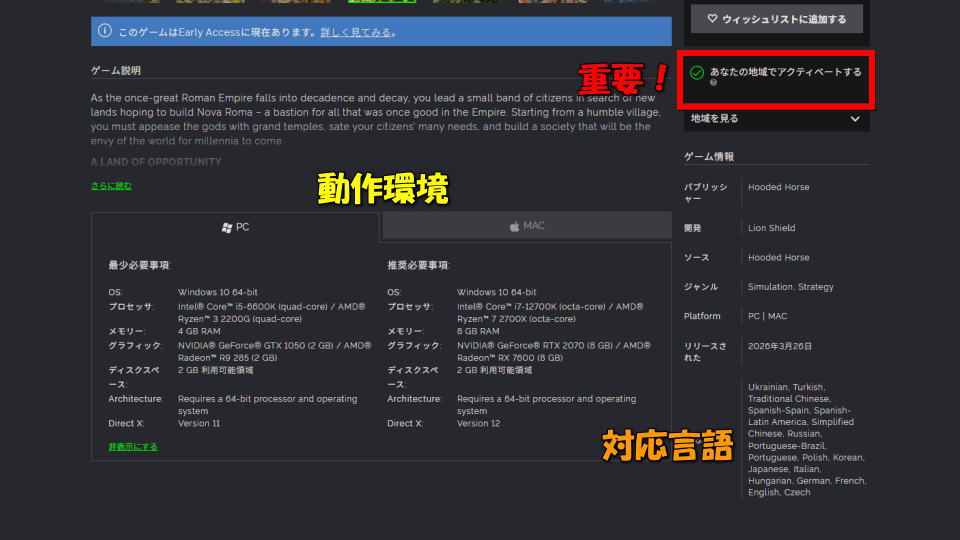The image size is (960, 540).
Task: Click the green checkmark activation icon
Action: 697,72
